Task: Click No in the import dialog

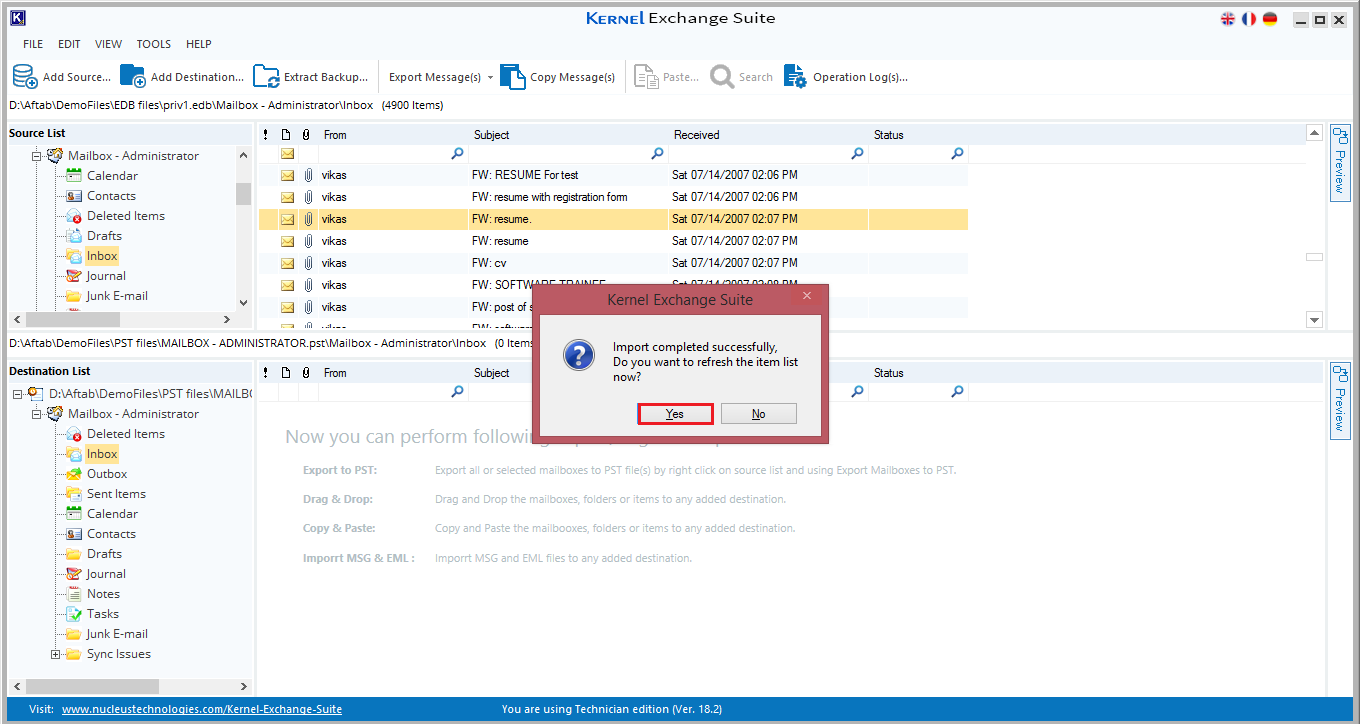Action: 758,414
